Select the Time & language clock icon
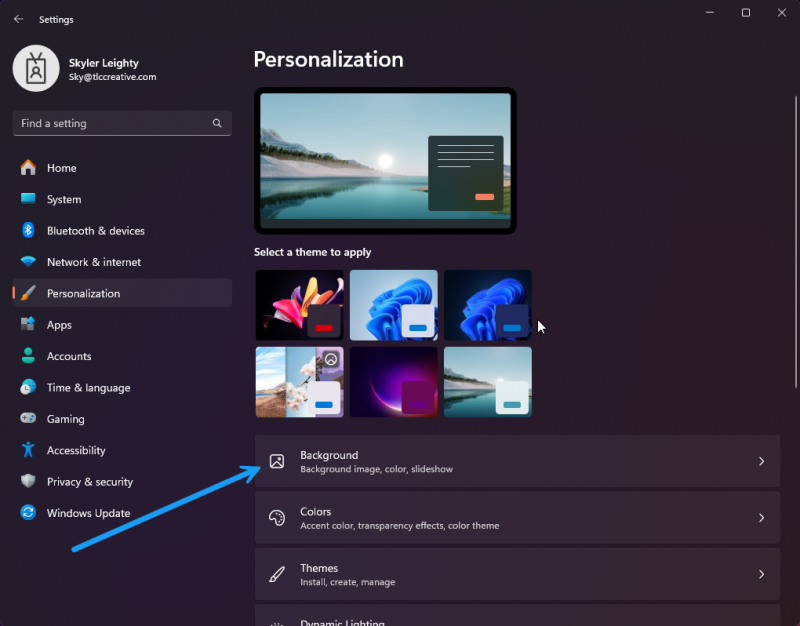Image resolution: width=800 pixels, height=626 pixels. click(x=30, y=387)
